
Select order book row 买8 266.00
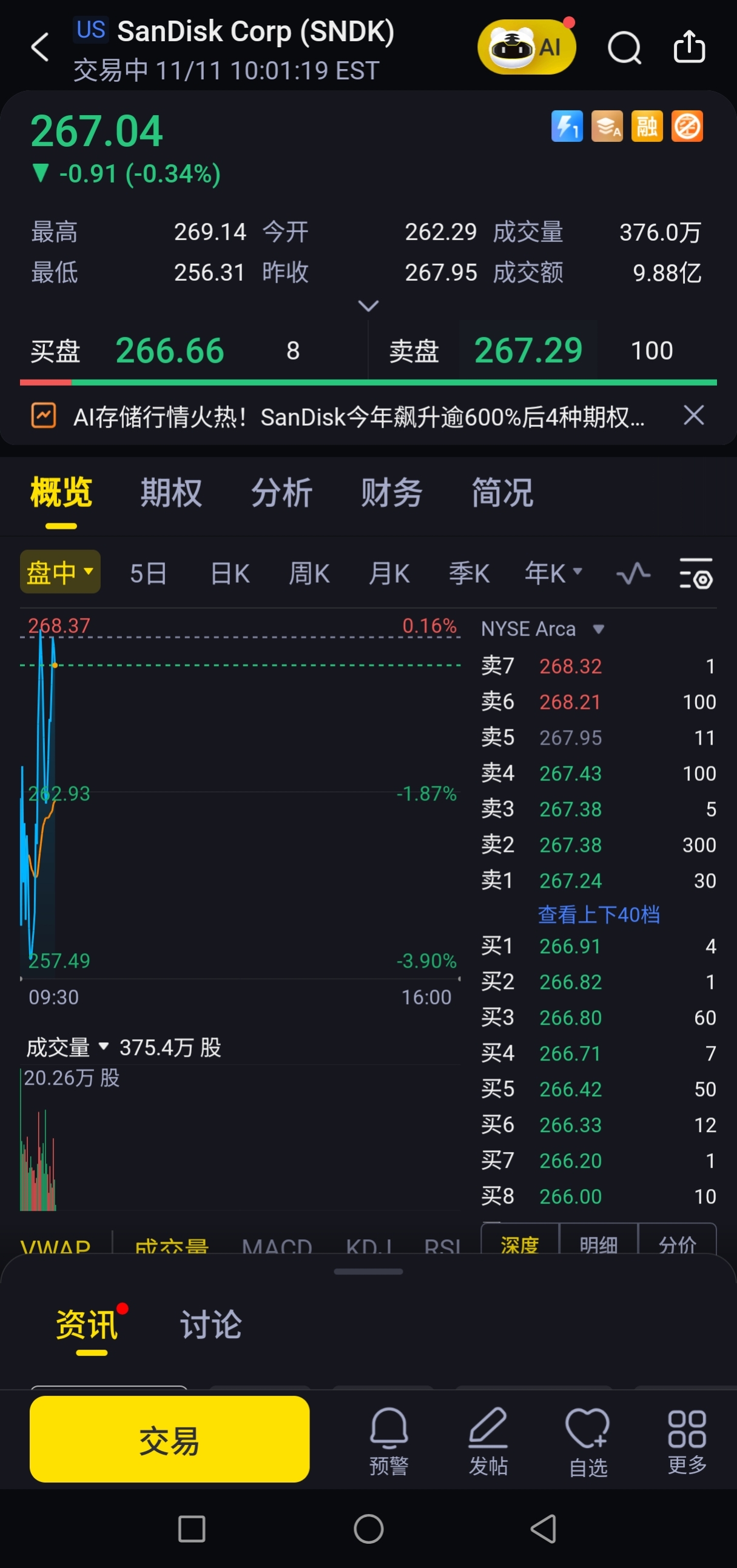598,1196
